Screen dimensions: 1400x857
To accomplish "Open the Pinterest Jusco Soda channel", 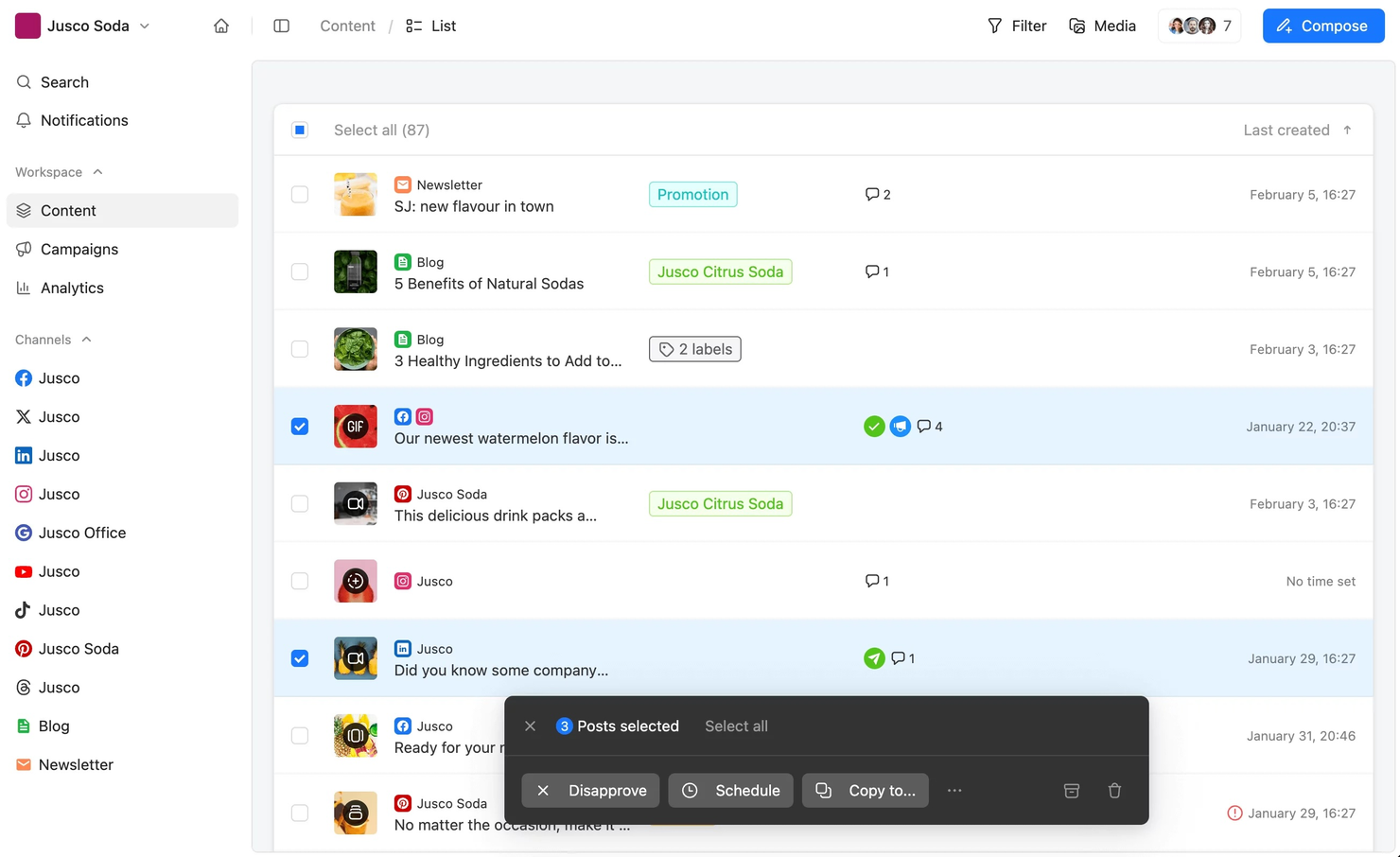I will (67, 649).
